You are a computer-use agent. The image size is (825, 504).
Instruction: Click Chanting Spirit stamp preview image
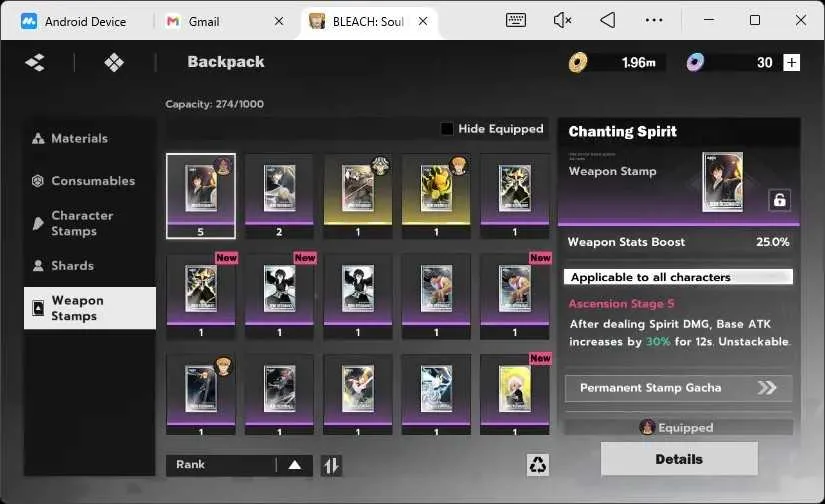pyautogui.click(x=723, y=182)
